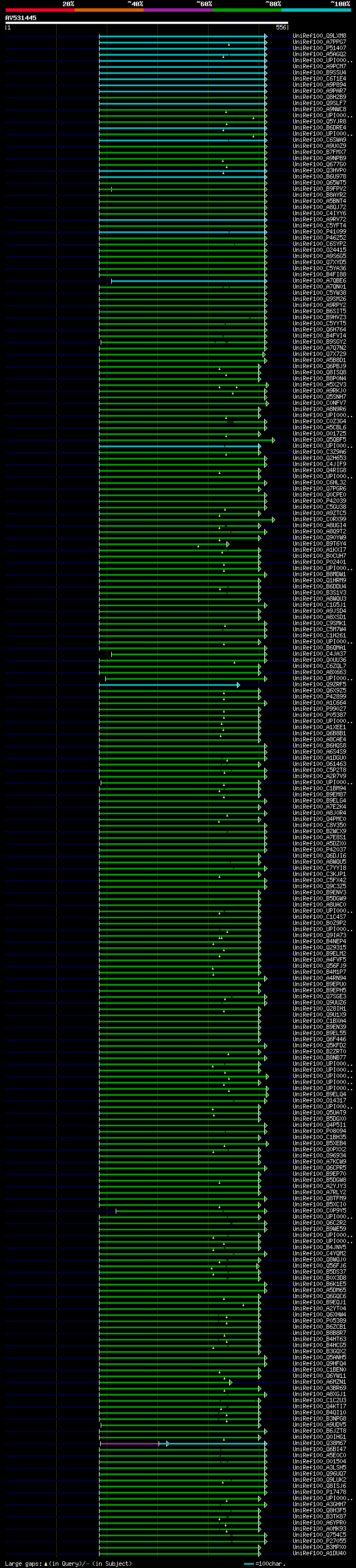Viewport: 356px width, 1568px height.
Task: Click the Large gaps legend text
Action: tap(68, 1564)
